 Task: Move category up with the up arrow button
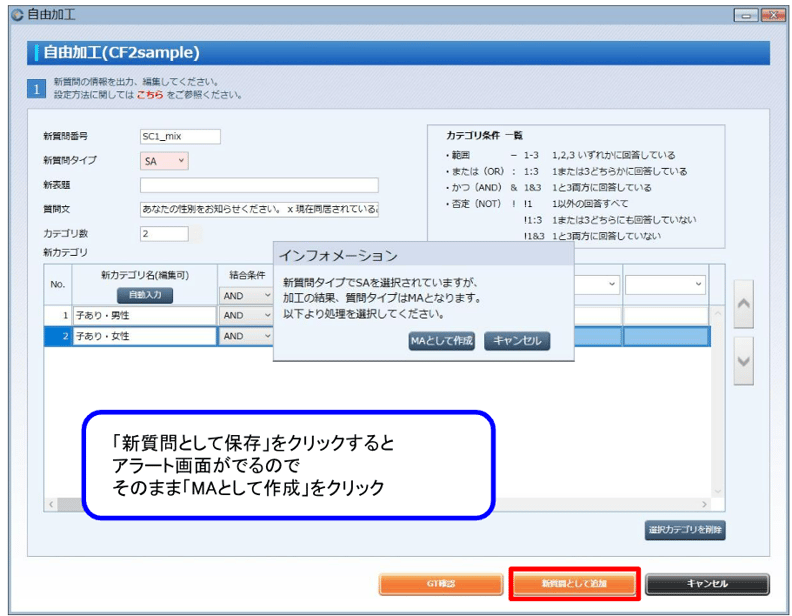744,304
